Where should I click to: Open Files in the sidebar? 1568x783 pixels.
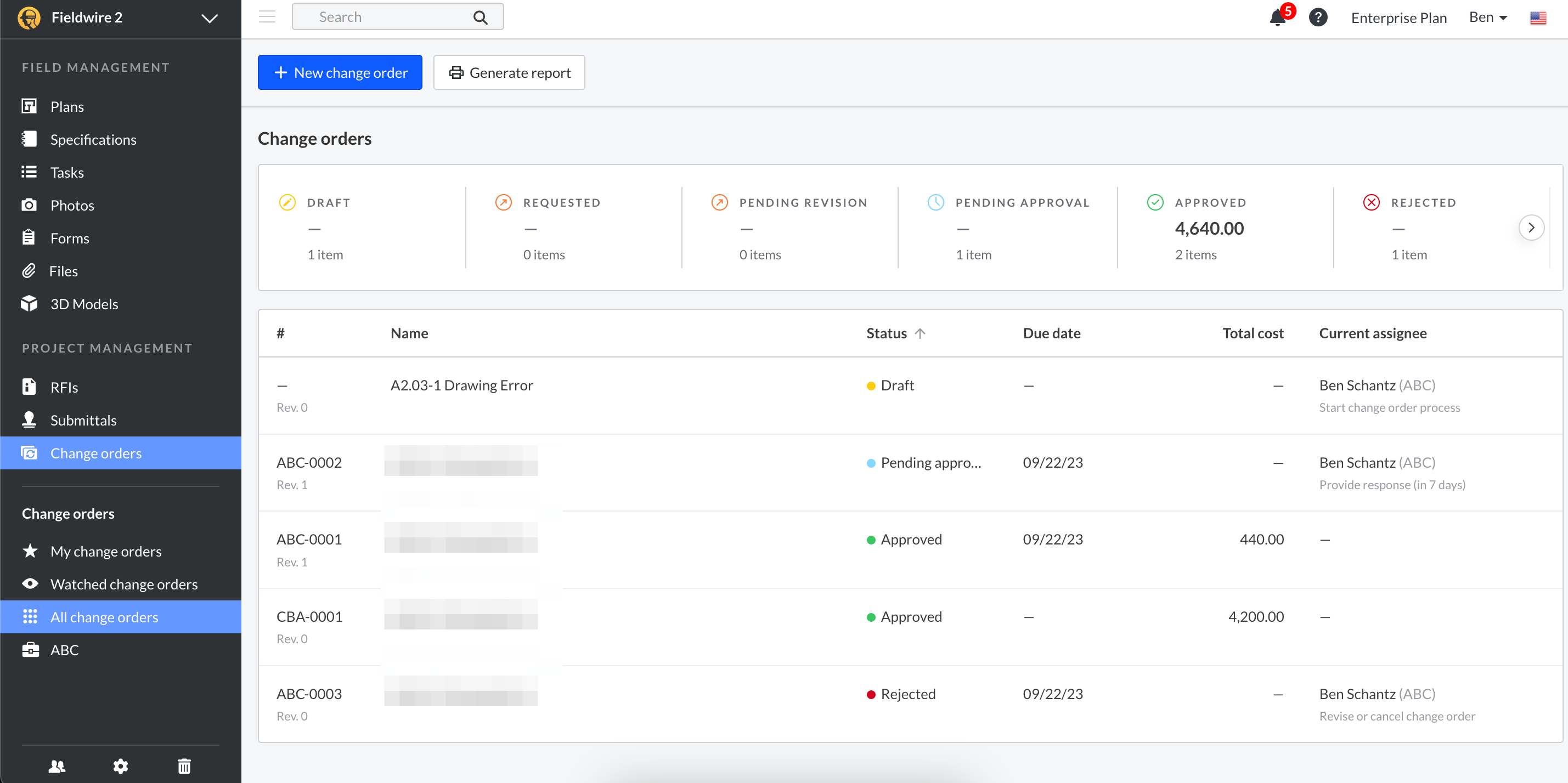121,271
